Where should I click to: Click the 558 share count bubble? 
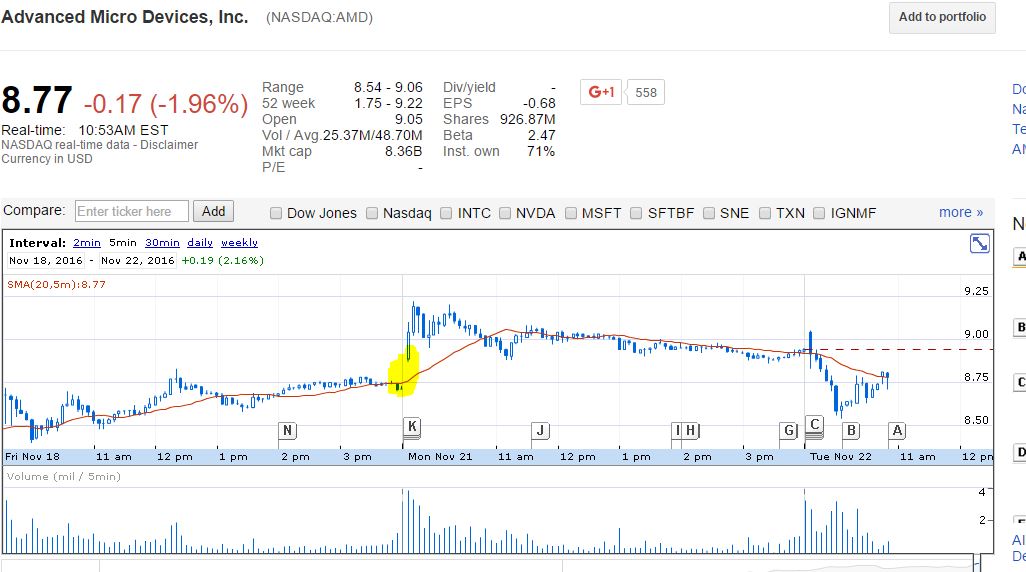pos(645,92)
